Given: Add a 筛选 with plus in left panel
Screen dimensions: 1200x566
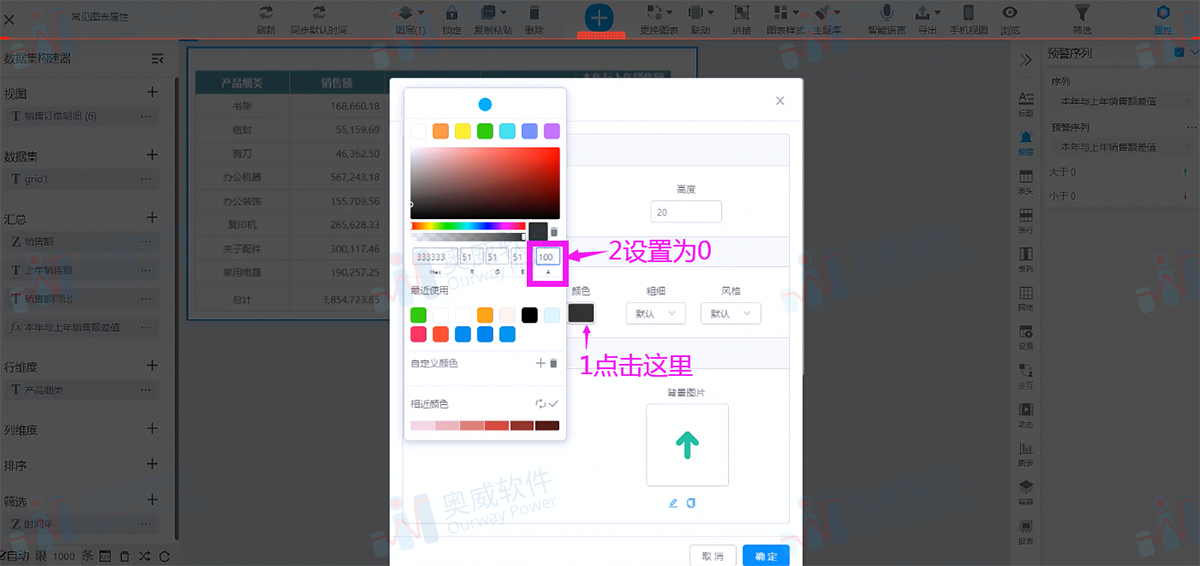Looking at the screenshot, I should [152, 499].
